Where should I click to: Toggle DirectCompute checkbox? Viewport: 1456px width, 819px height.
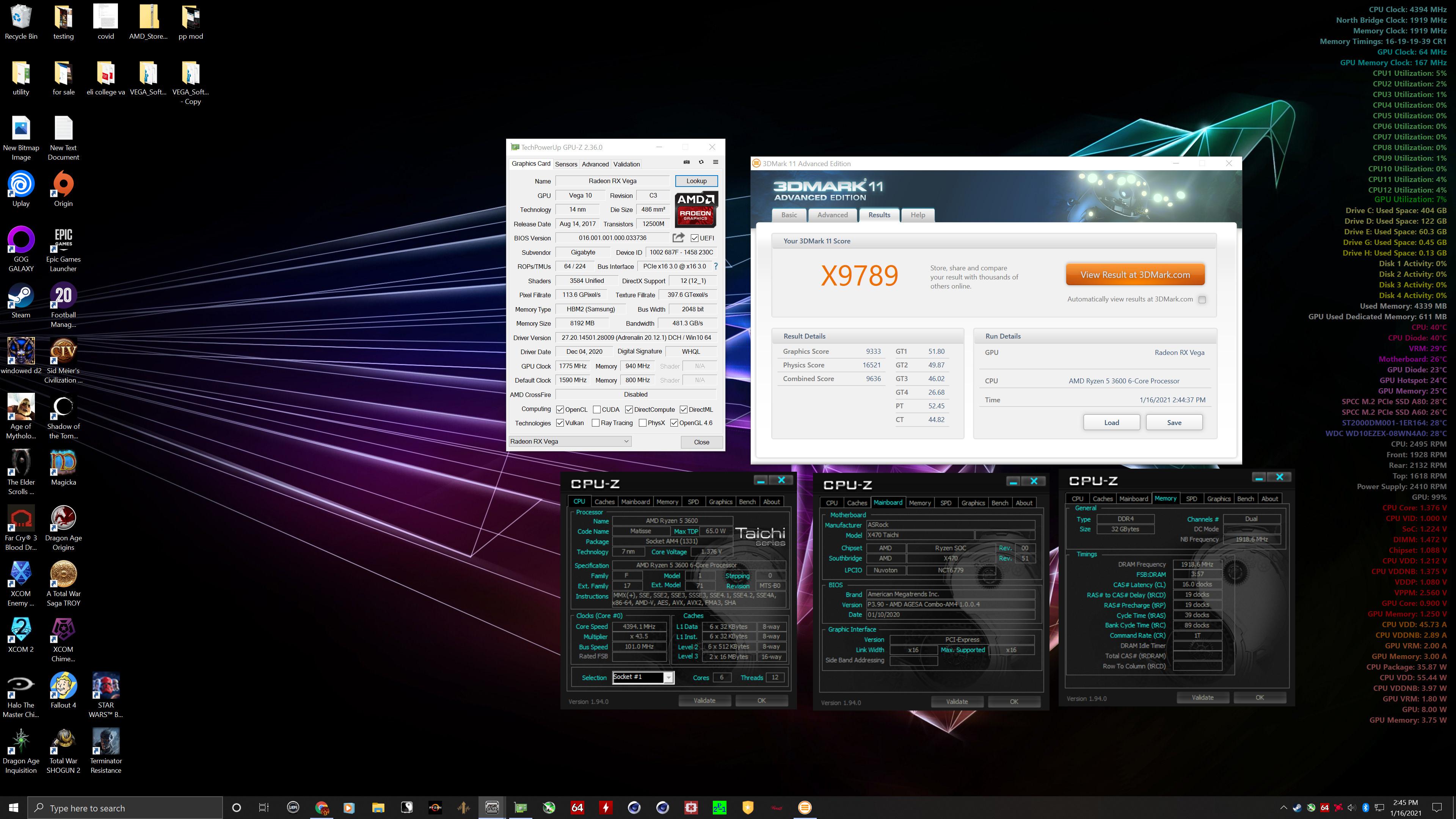coord(629,410)
